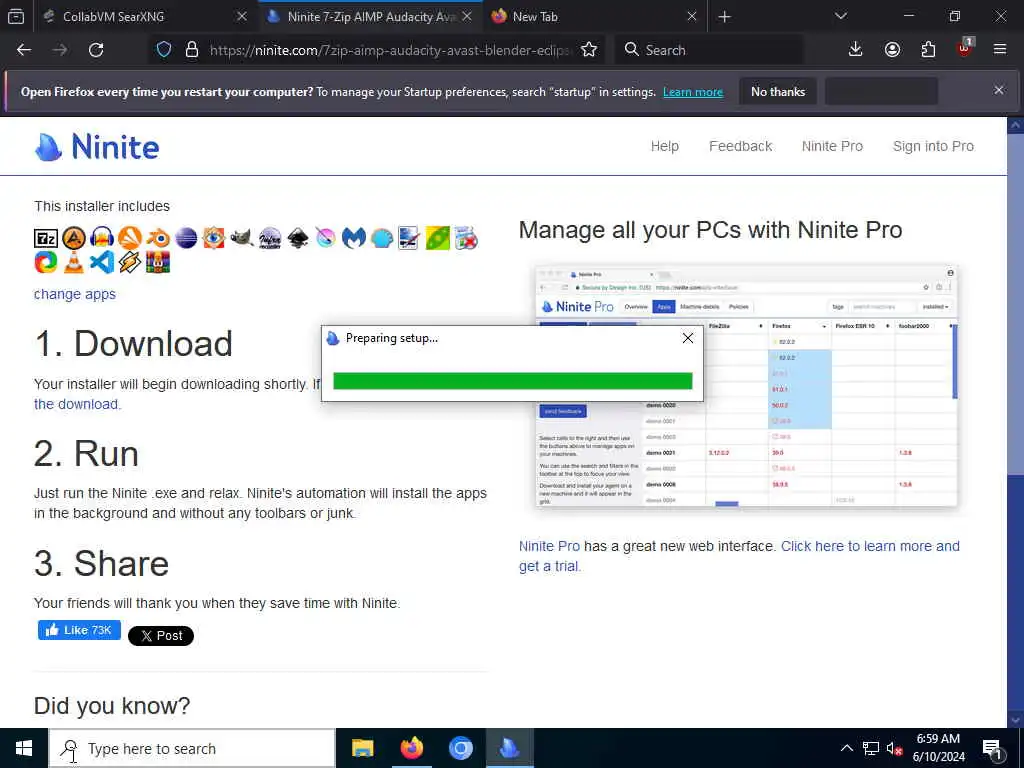
Task: Show hidden system tray icons
Action: 846,748
